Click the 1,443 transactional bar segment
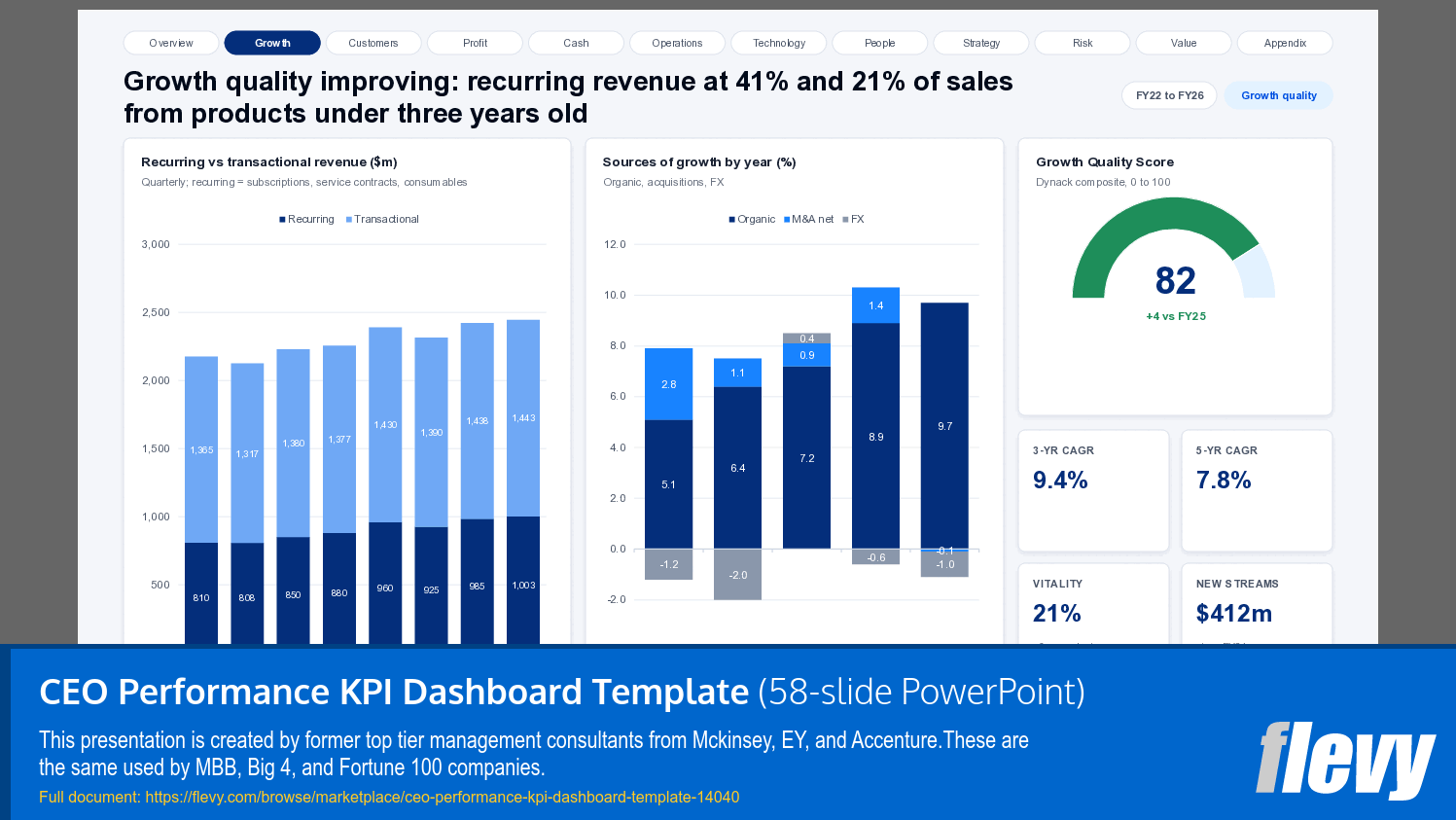 (523, 418)
